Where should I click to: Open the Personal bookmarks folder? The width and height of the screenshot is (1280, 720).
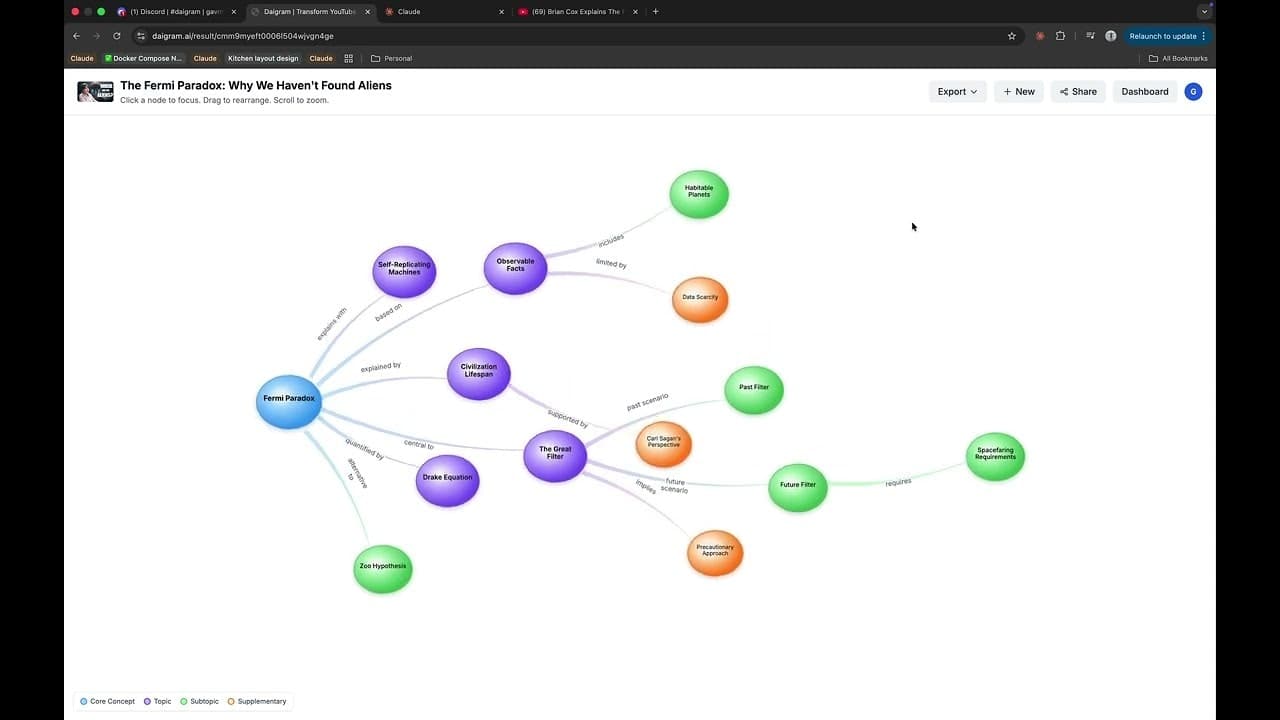390,58
